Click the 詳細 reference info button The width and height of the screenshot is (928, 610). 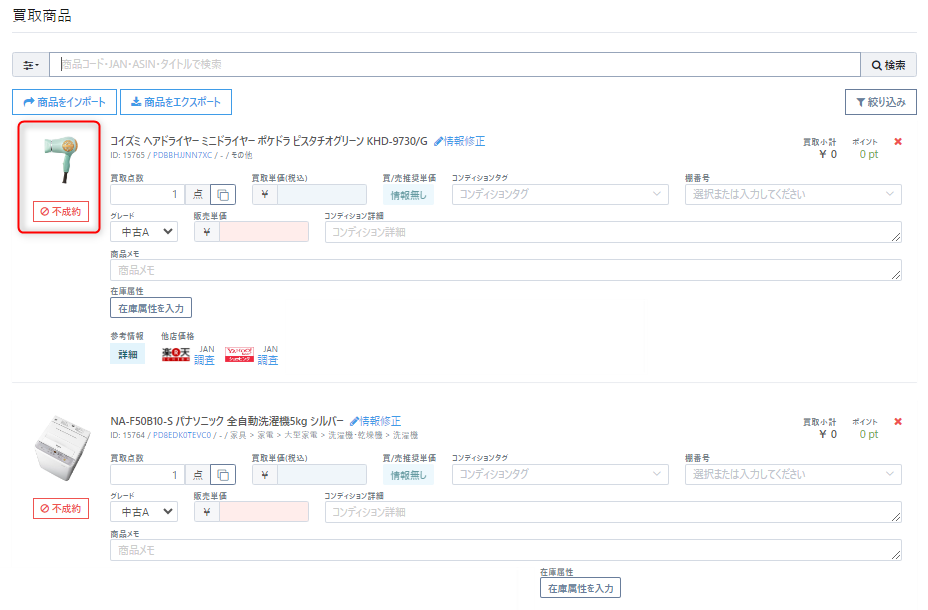click(127, 354)
